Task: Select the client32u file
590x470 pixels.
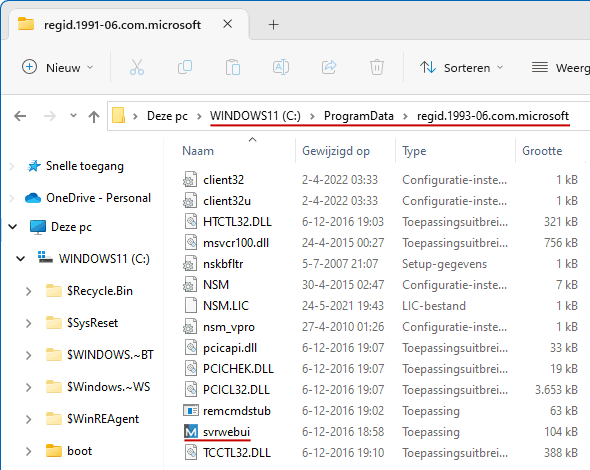Action: coord(227,201)
